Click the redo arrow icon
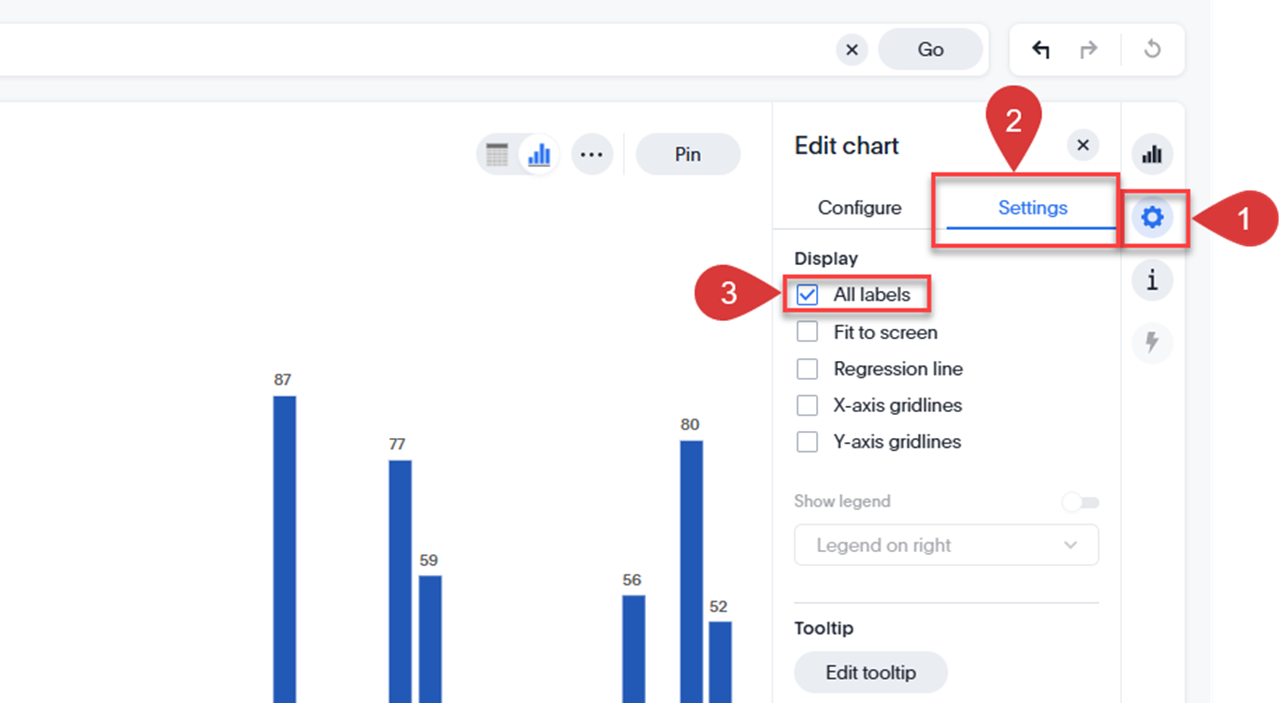This screenshot has width=1280, height=703. (x=1089, y=50)
